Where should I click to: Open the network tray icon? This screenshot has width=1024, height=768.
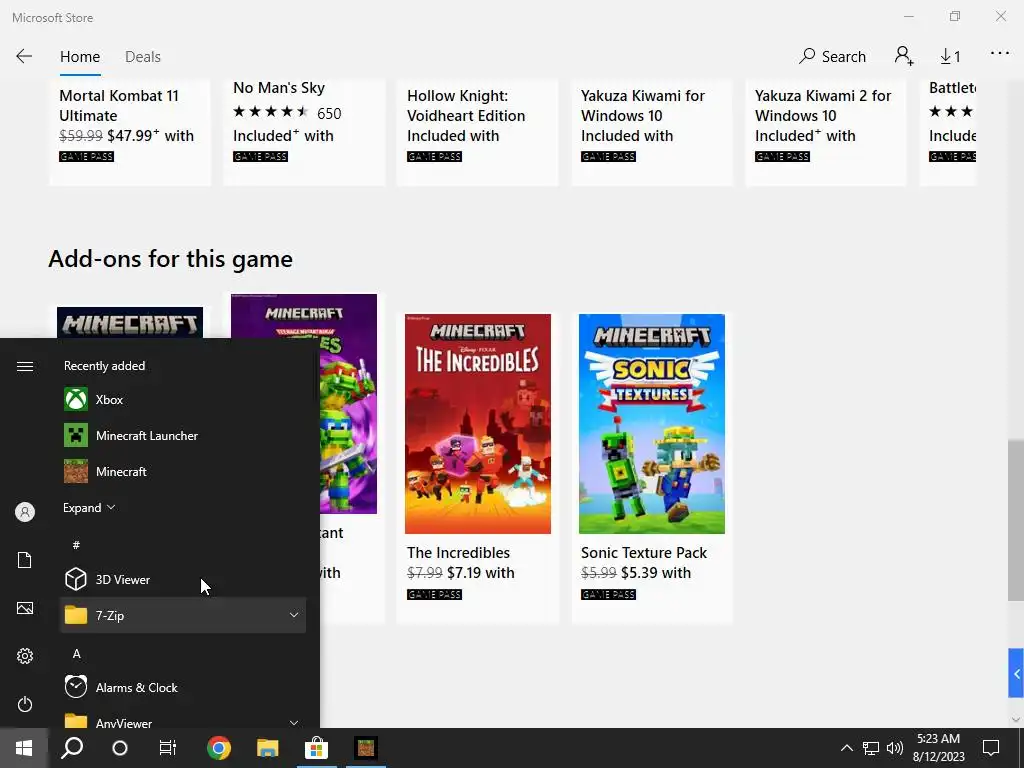[x=871, y=748]
